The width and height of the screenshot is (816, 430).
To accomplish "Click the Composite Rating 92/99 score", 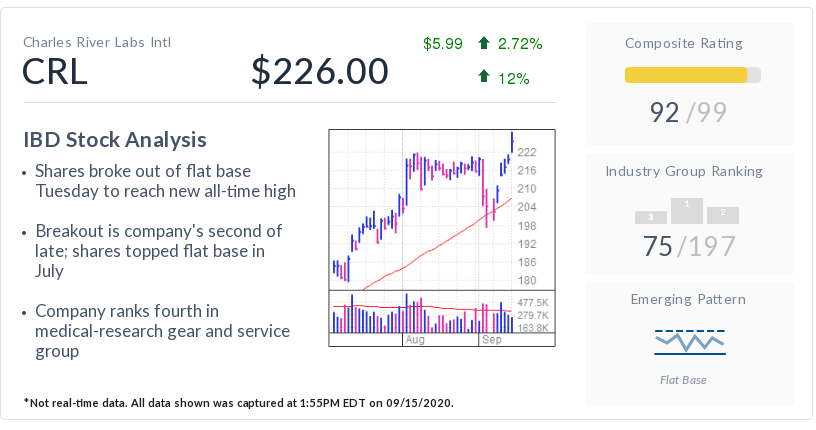I will [689, 112].
